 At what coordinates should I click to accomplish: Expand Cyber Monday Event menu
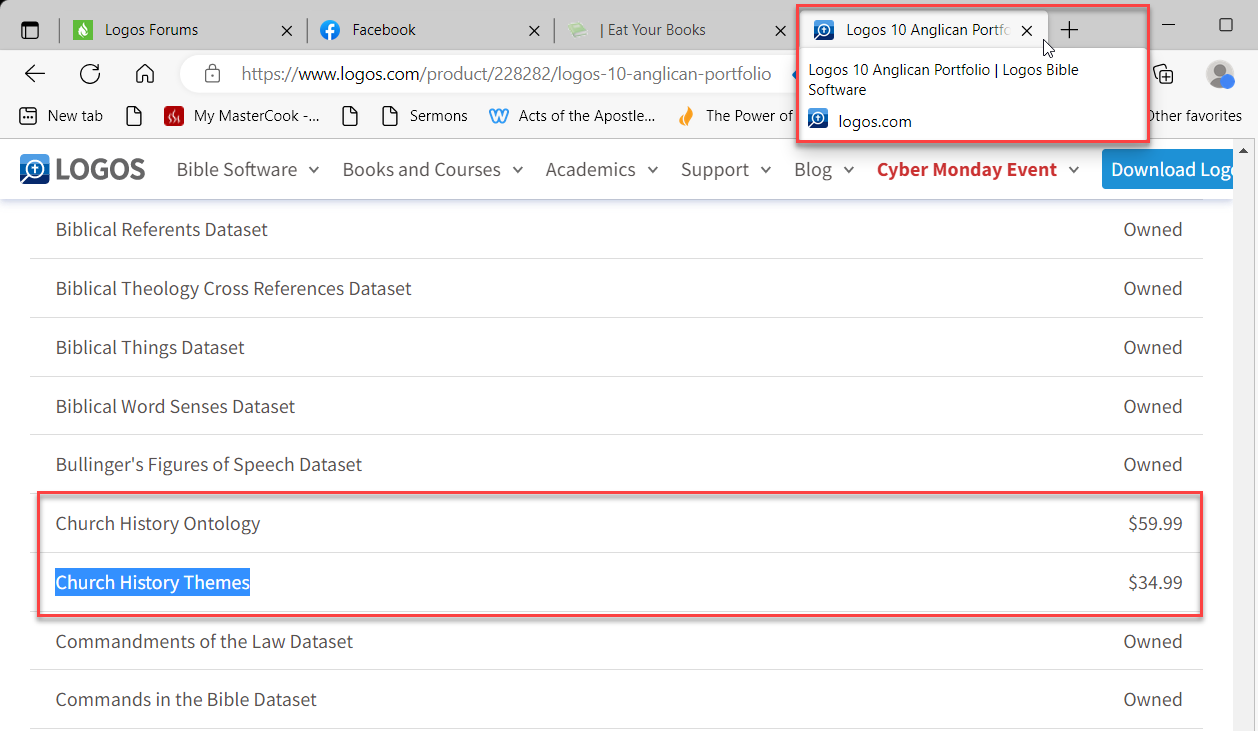(x=978, y=170)
